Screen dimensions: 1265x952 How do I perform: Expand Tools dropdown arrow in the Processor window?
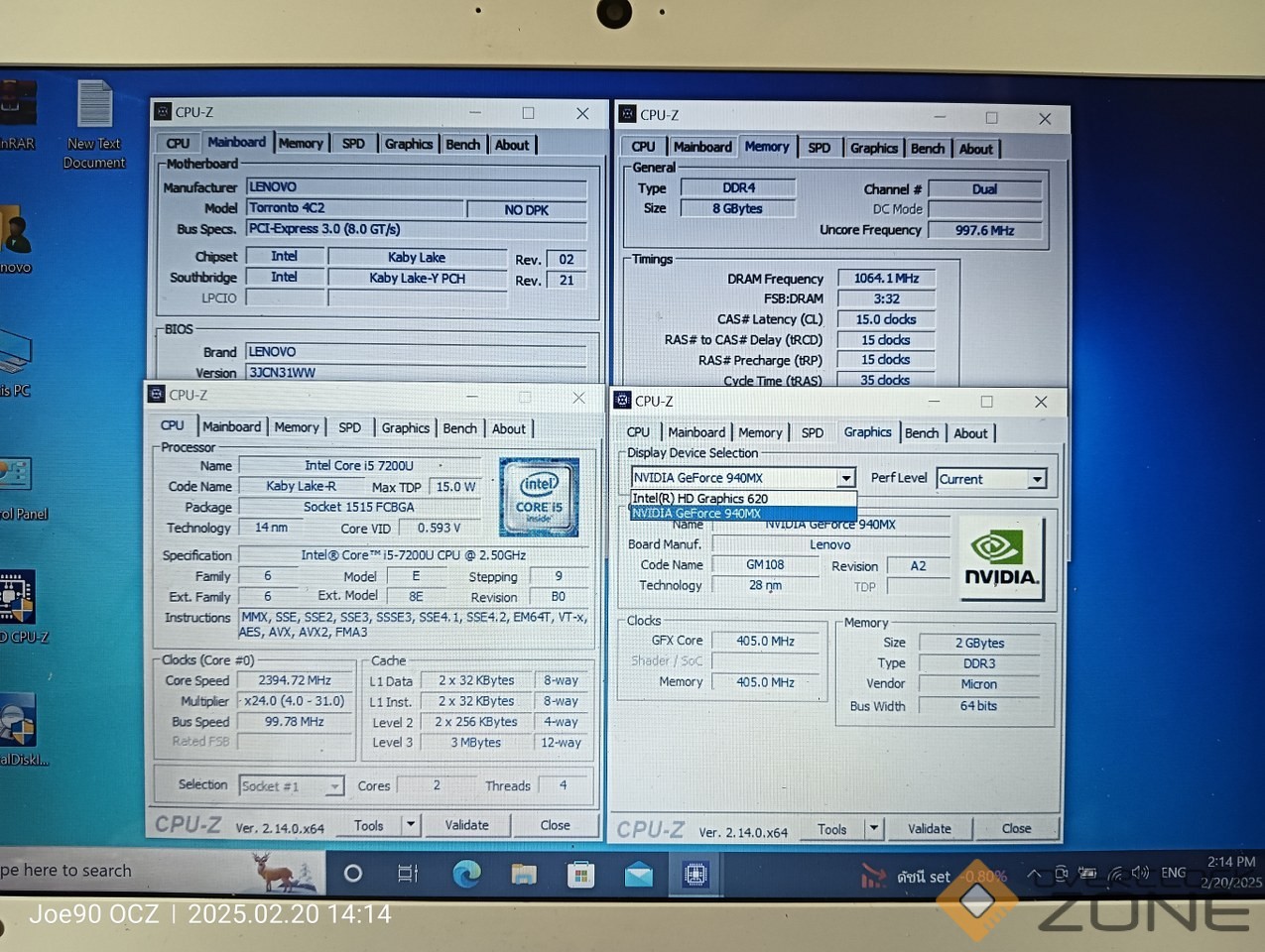pyautogui.click(x=411, y=825)
